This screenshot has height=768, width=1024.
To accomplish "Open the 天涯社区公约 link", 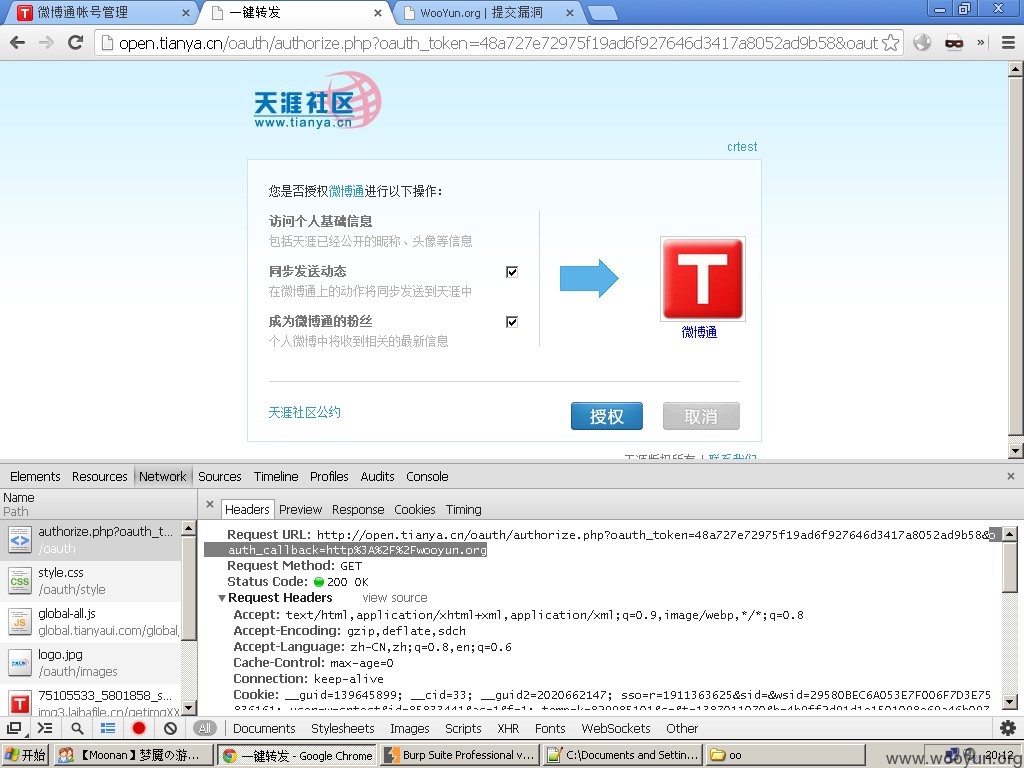I will point(304,412).
